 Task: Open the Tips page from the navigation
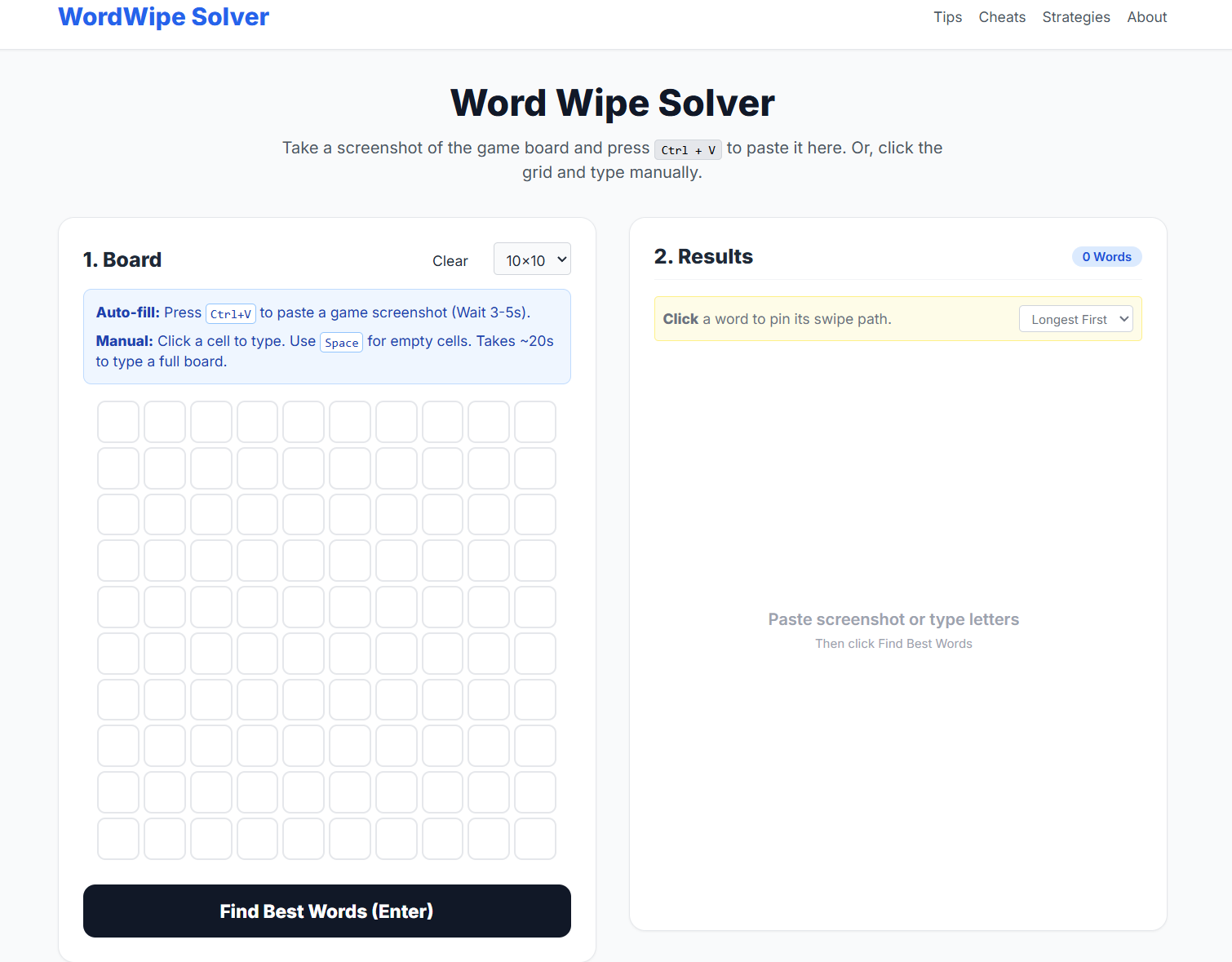[947, 16]
